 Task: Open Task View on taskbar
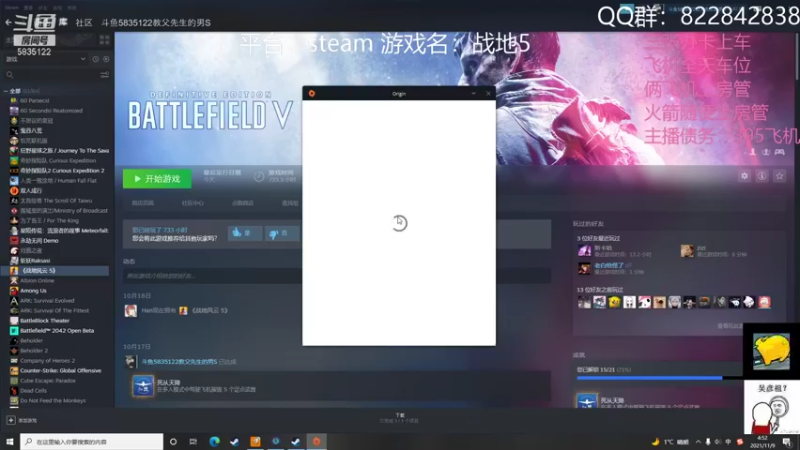[x=193, y=441]
